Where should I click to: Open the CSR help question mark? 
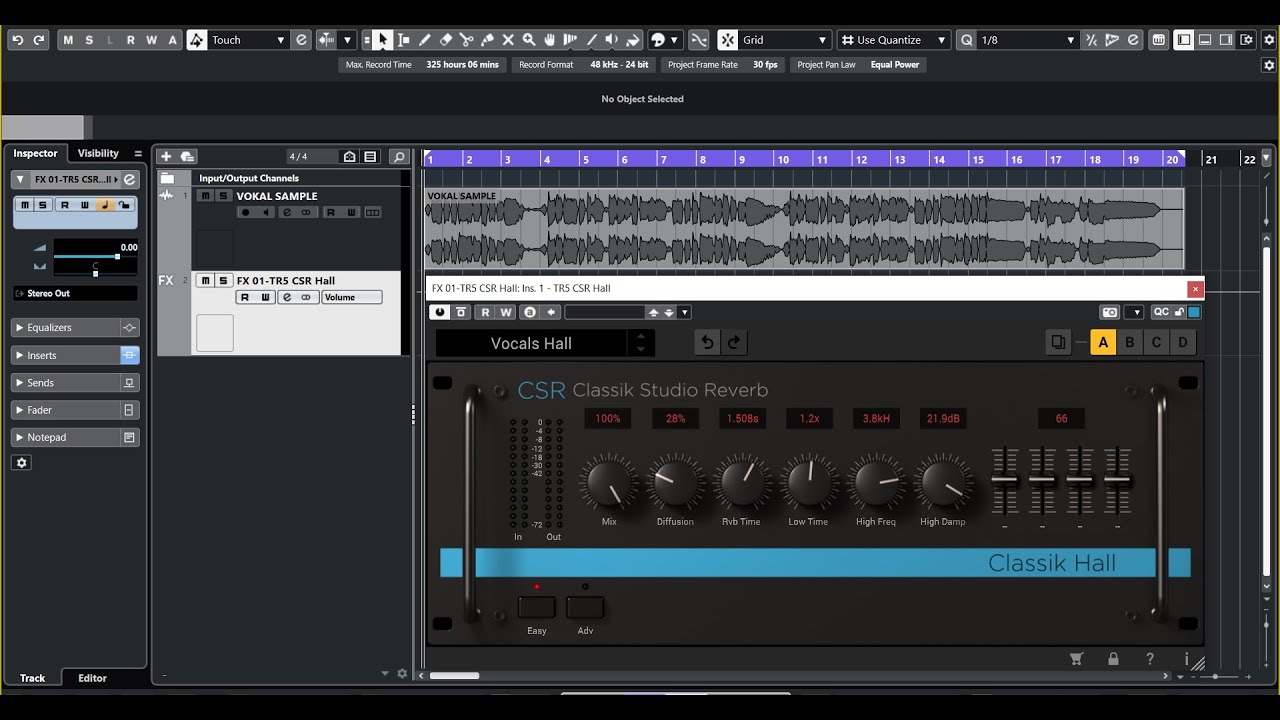point(1150,659)
